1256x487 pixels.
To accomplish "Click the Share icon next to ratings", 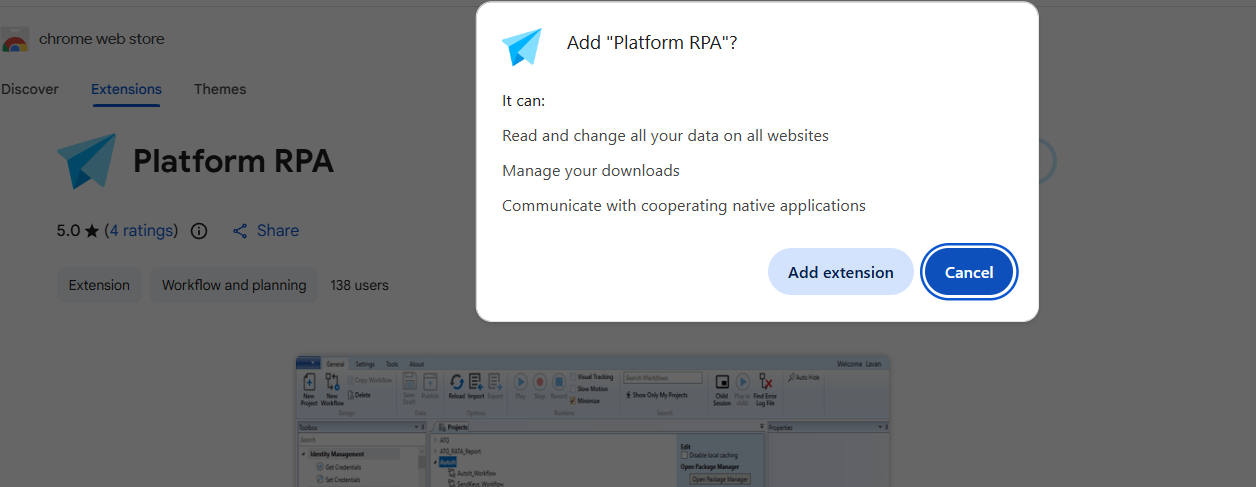I will click(240, 231).
